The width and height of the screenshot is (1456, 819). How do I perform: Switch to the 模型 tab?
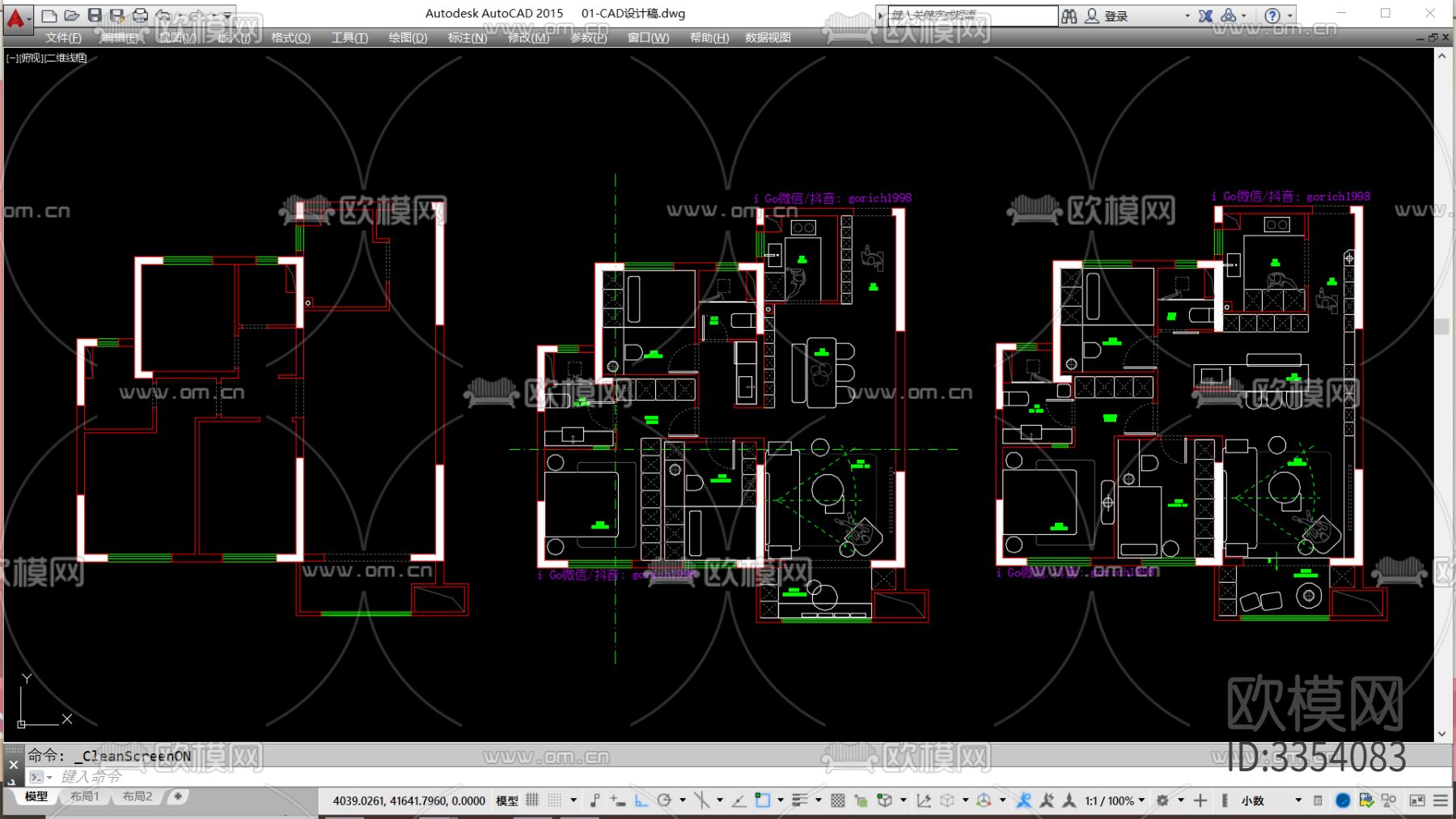(x=36, y=796)
